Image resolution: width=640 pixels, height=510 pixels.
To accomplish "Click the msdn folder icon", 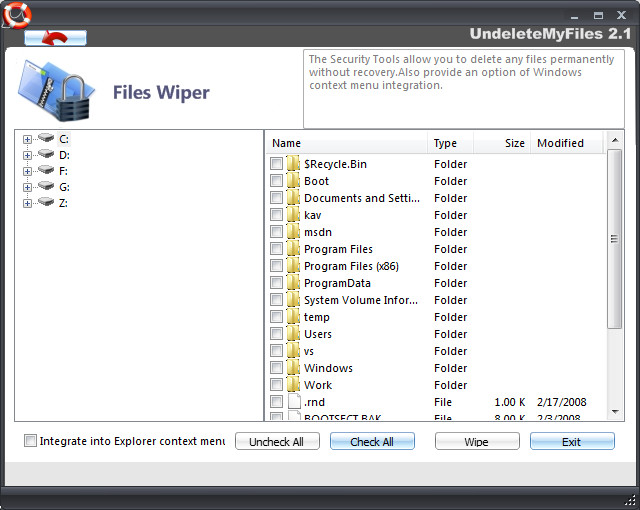I will pyautogui.click(x=293, y=232).
